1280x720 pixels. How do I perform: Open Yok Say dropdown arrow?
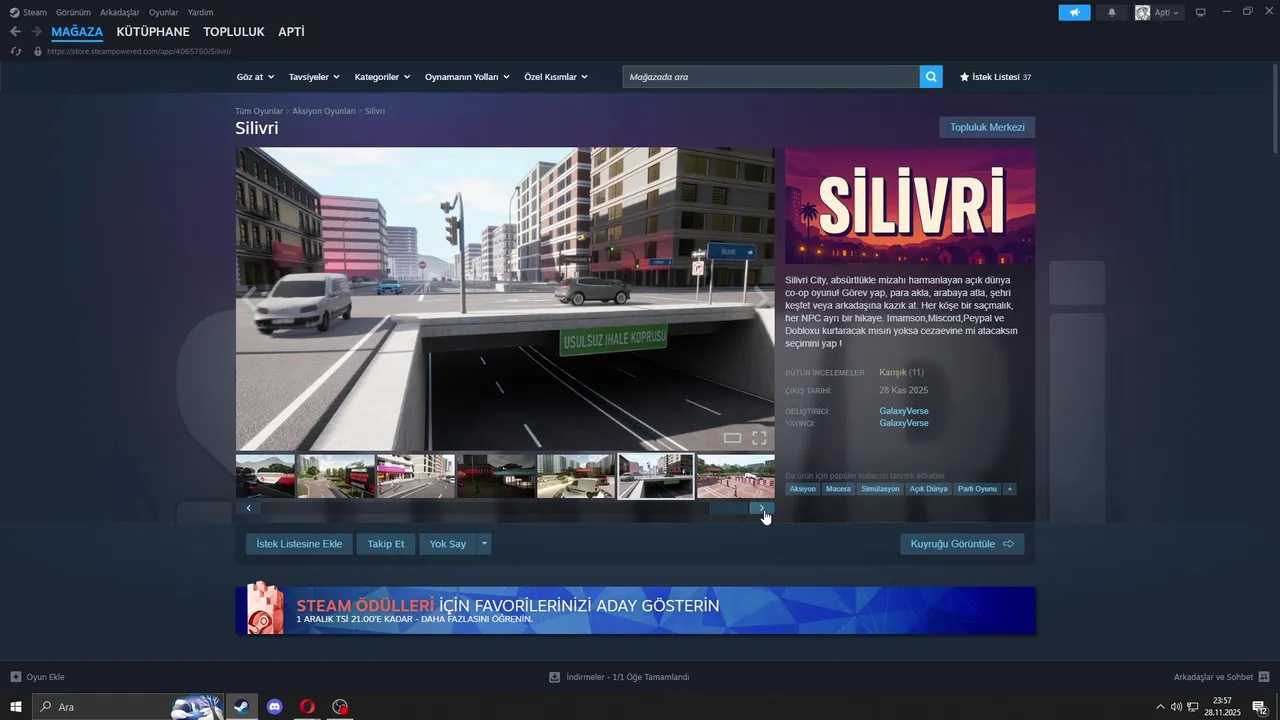484,544
